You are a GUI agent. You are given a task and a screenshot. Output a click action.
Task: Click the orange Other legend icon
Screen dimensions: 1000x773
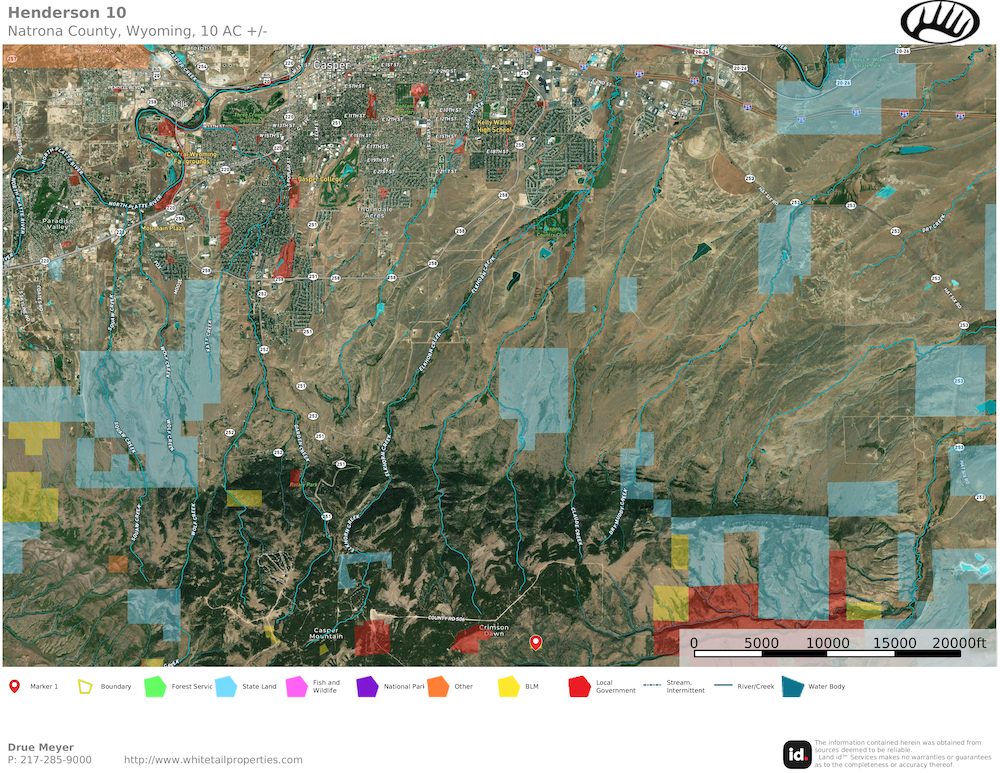(438, 686)
